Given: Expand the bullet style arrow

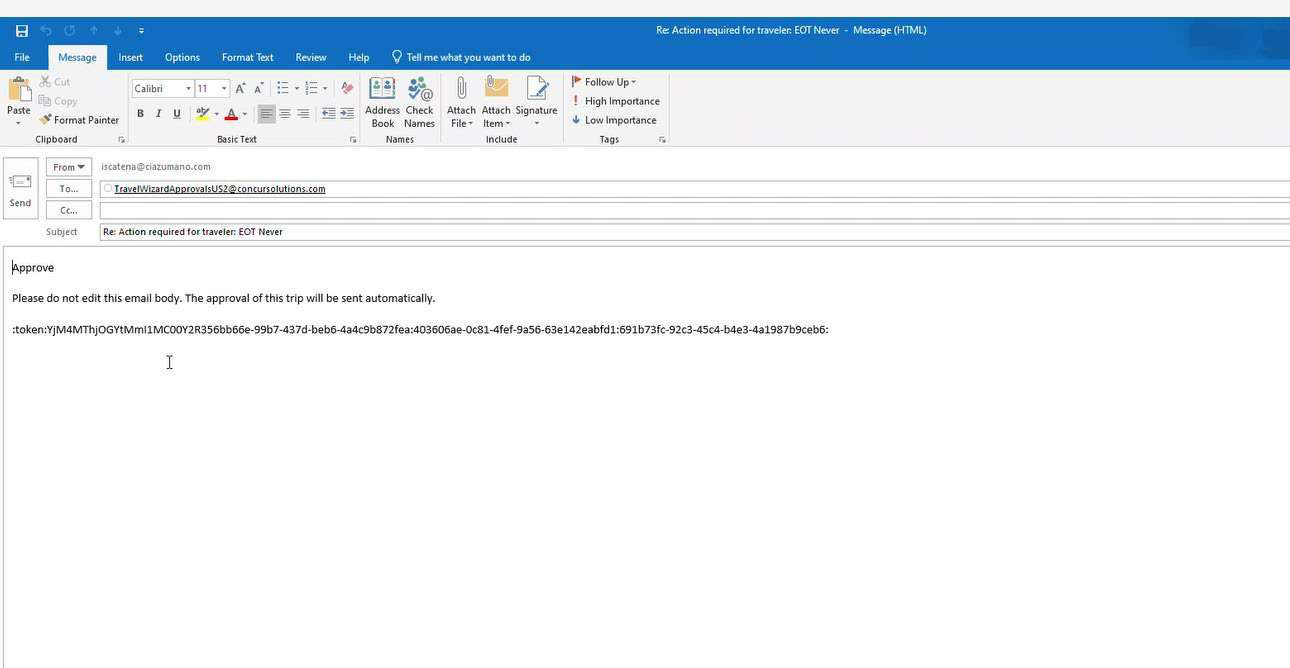Looking at the screenshot, I should coord(296,88).
